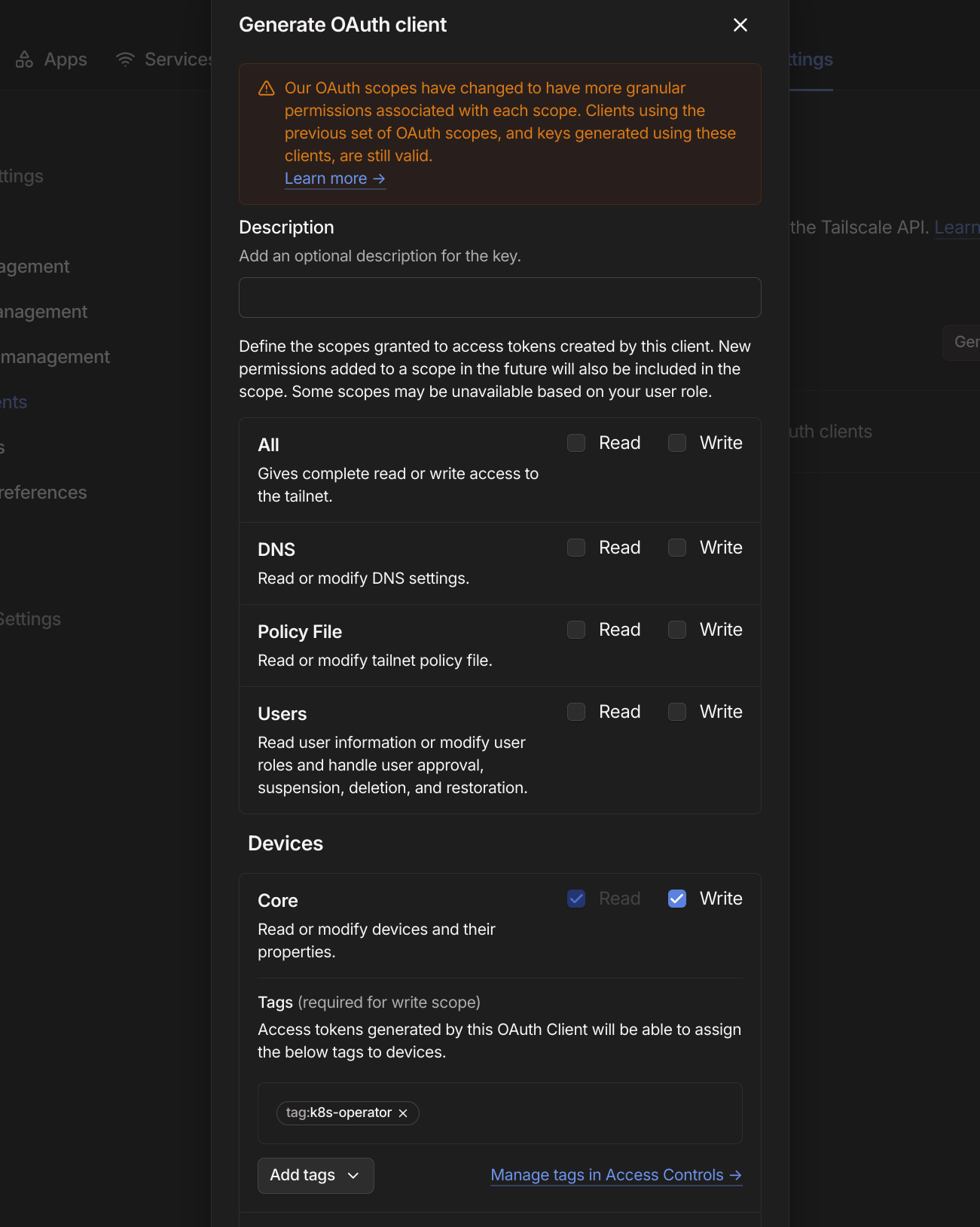Viewport: 980px width, 1227px height.
Task: Focus the Description input field
Action: click(x=500, y=298)
